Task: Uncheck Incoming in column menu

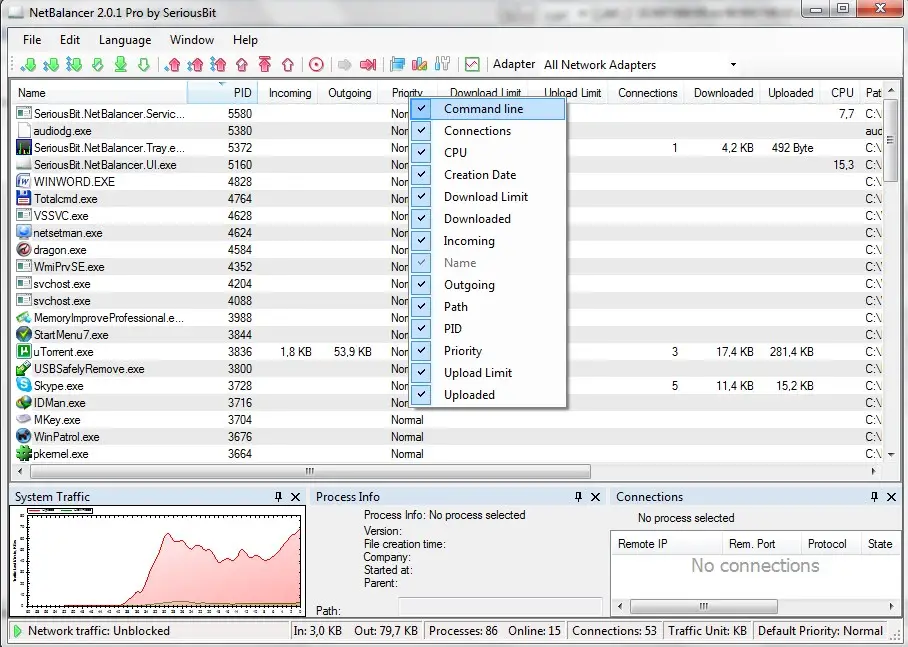Action: click(x=488, y=241)
